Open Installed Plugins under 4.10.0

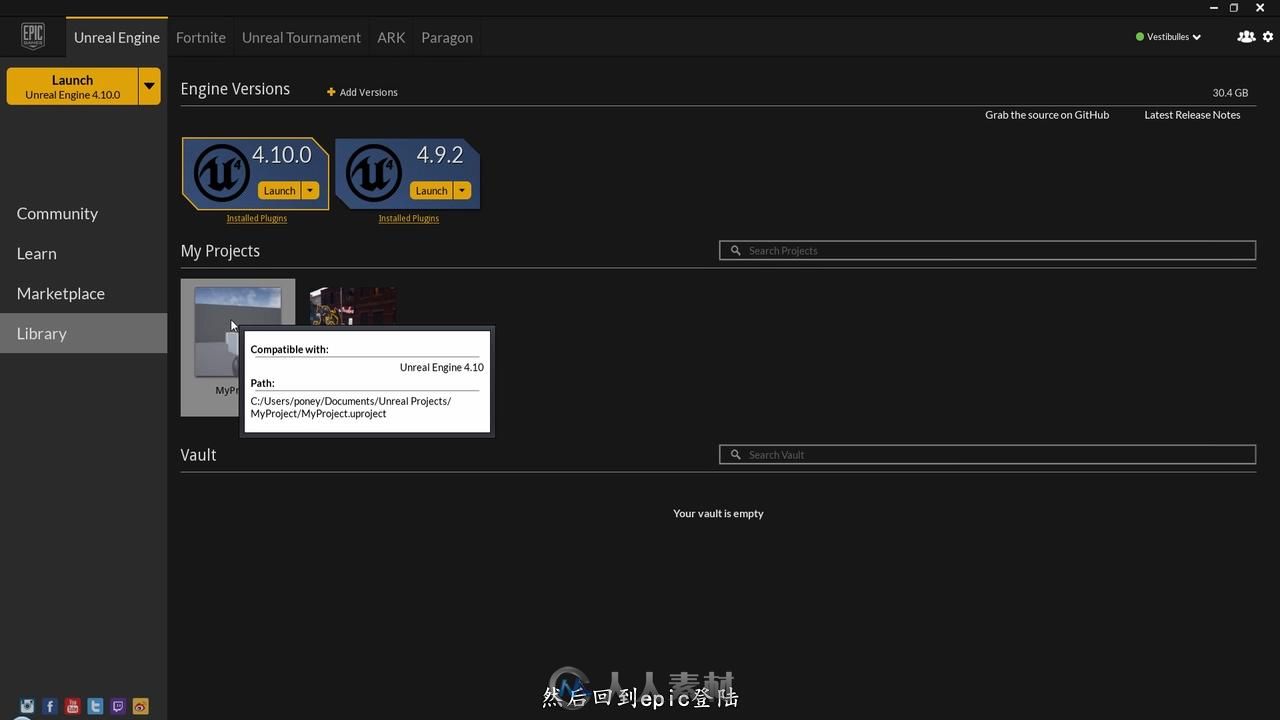pyautogui.click(x=257, y=218)
